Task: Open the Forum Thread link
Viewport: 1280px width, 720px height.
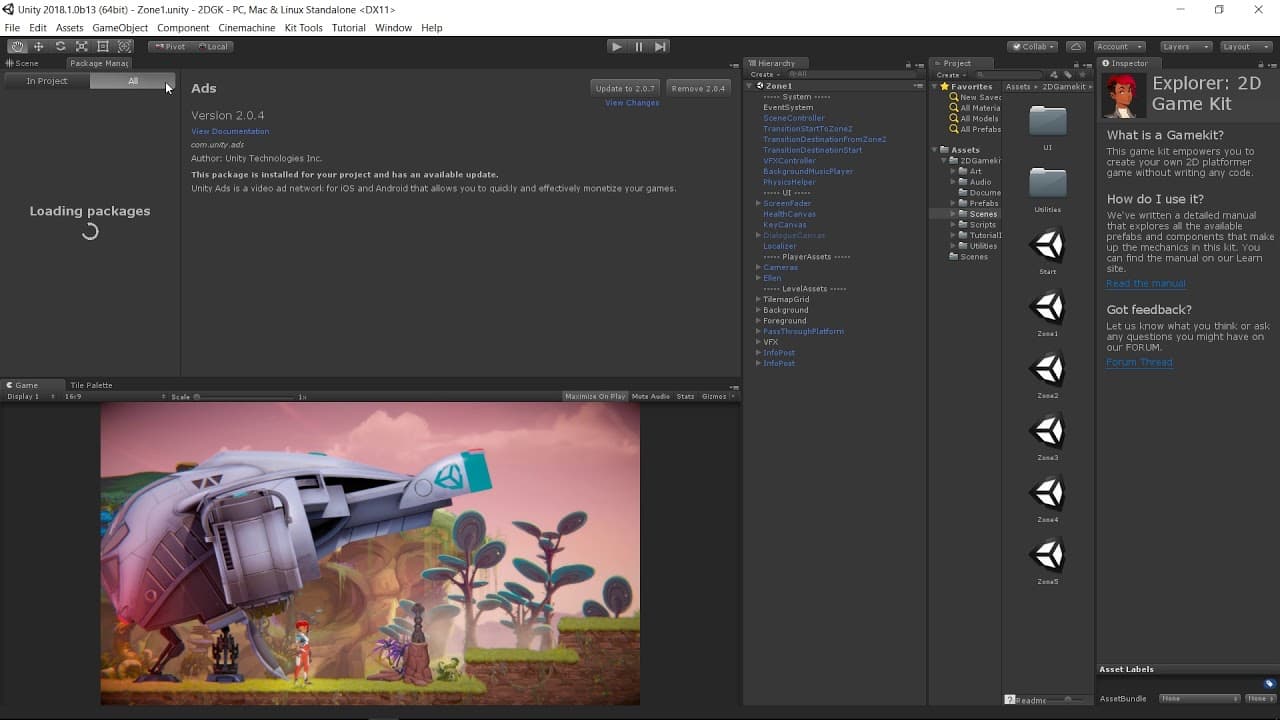Action: 1139,362
